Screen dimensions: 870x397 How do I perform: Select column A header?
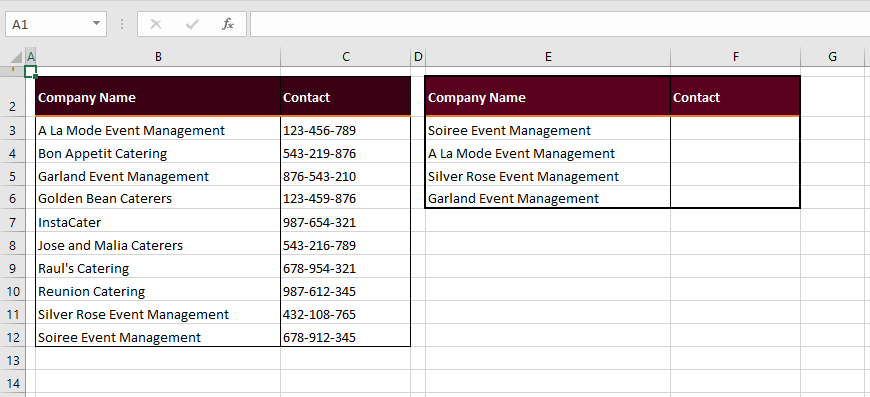pyautogui.click(x=31, y=57)
